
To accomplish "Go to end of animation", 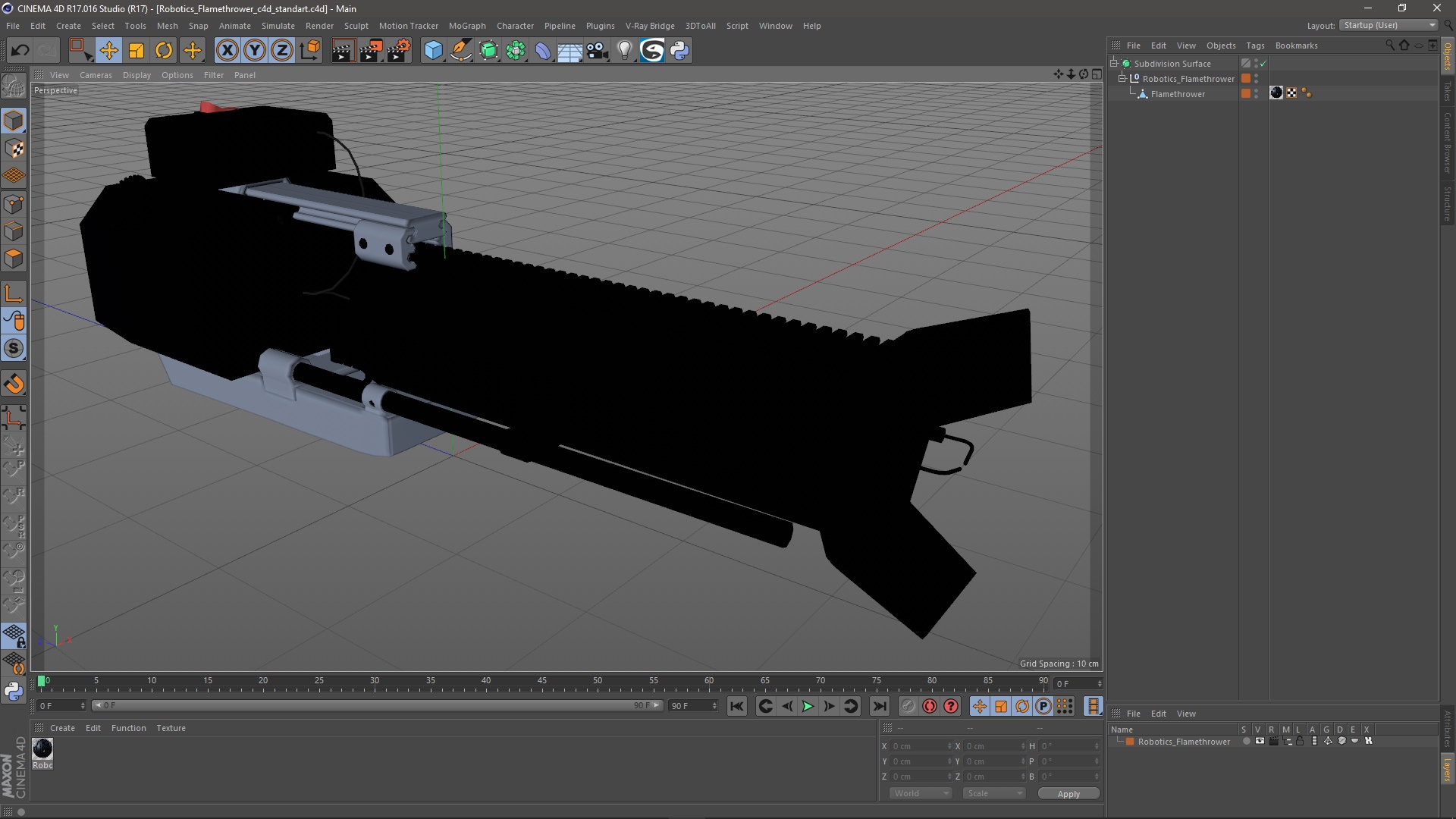I will point(879,706).
